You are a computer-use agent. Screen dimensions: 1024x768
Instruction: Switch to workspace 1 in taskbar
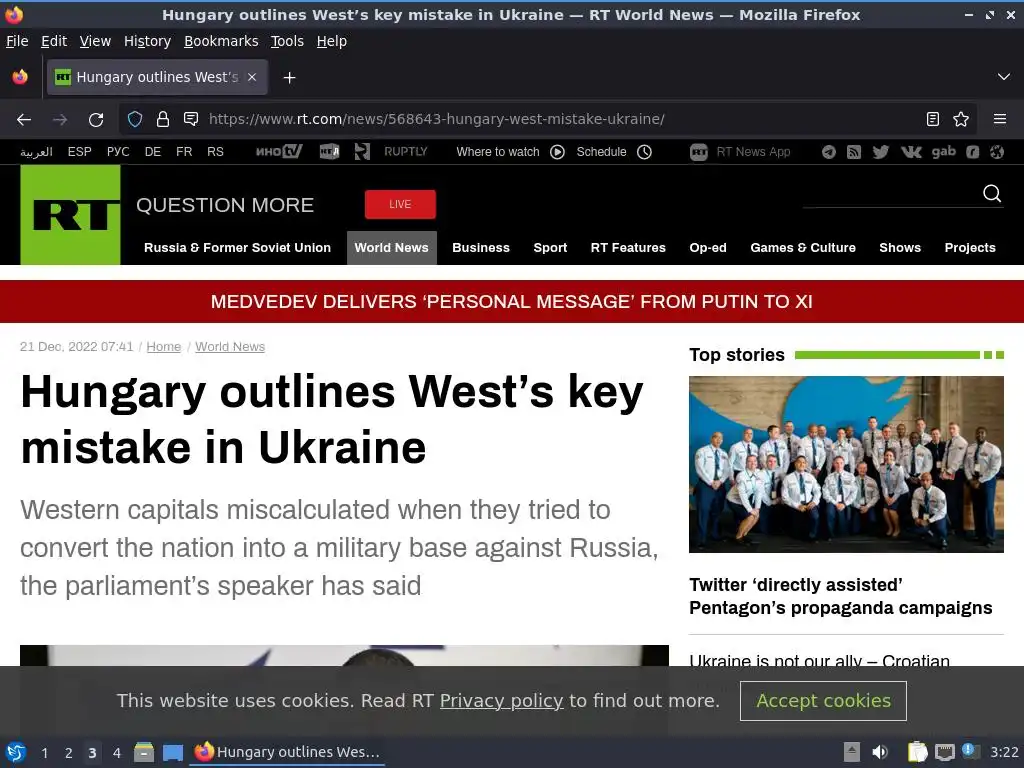44,753
